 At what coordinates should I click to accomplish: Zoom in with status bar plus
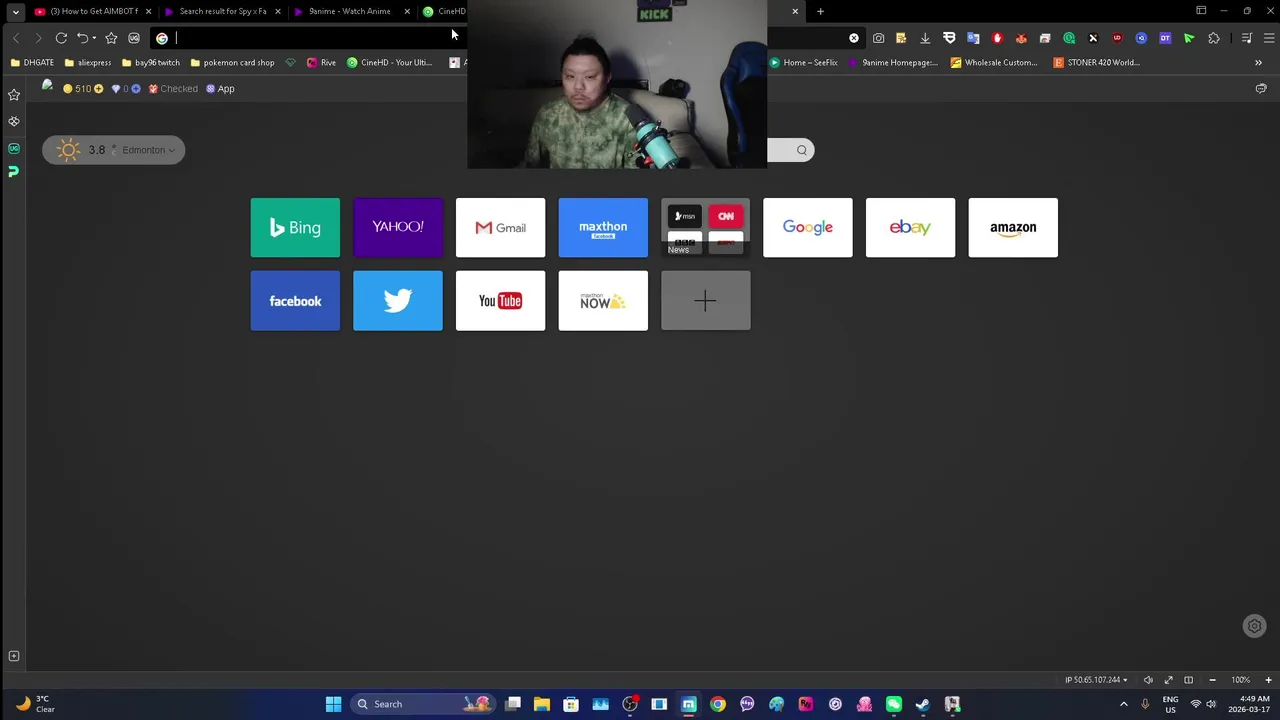coord(1268,680)
